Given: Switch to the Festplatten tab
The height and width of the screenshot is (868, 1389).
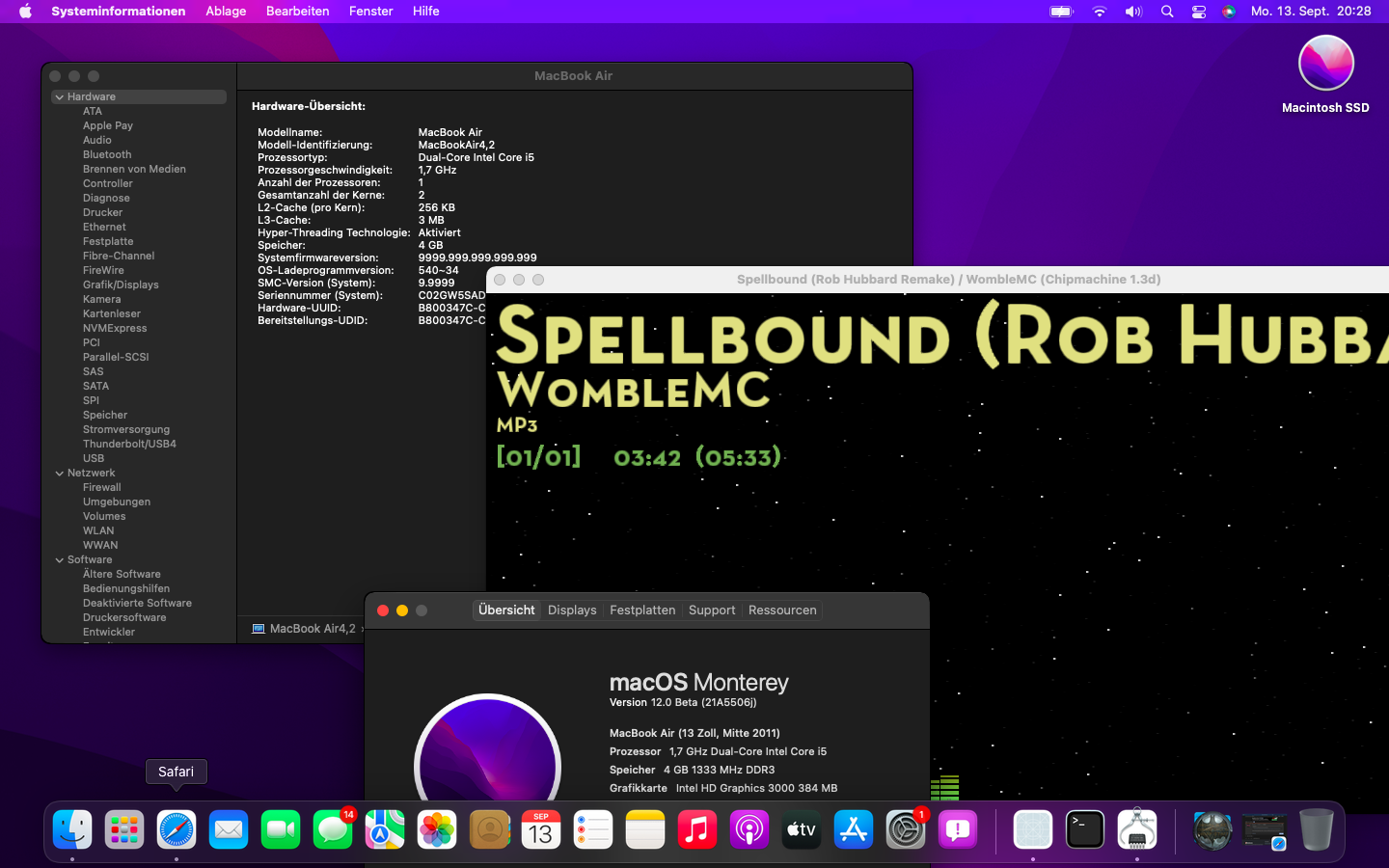Looking at the screenshot, I should pyautogui.click(x=642, y=610).
